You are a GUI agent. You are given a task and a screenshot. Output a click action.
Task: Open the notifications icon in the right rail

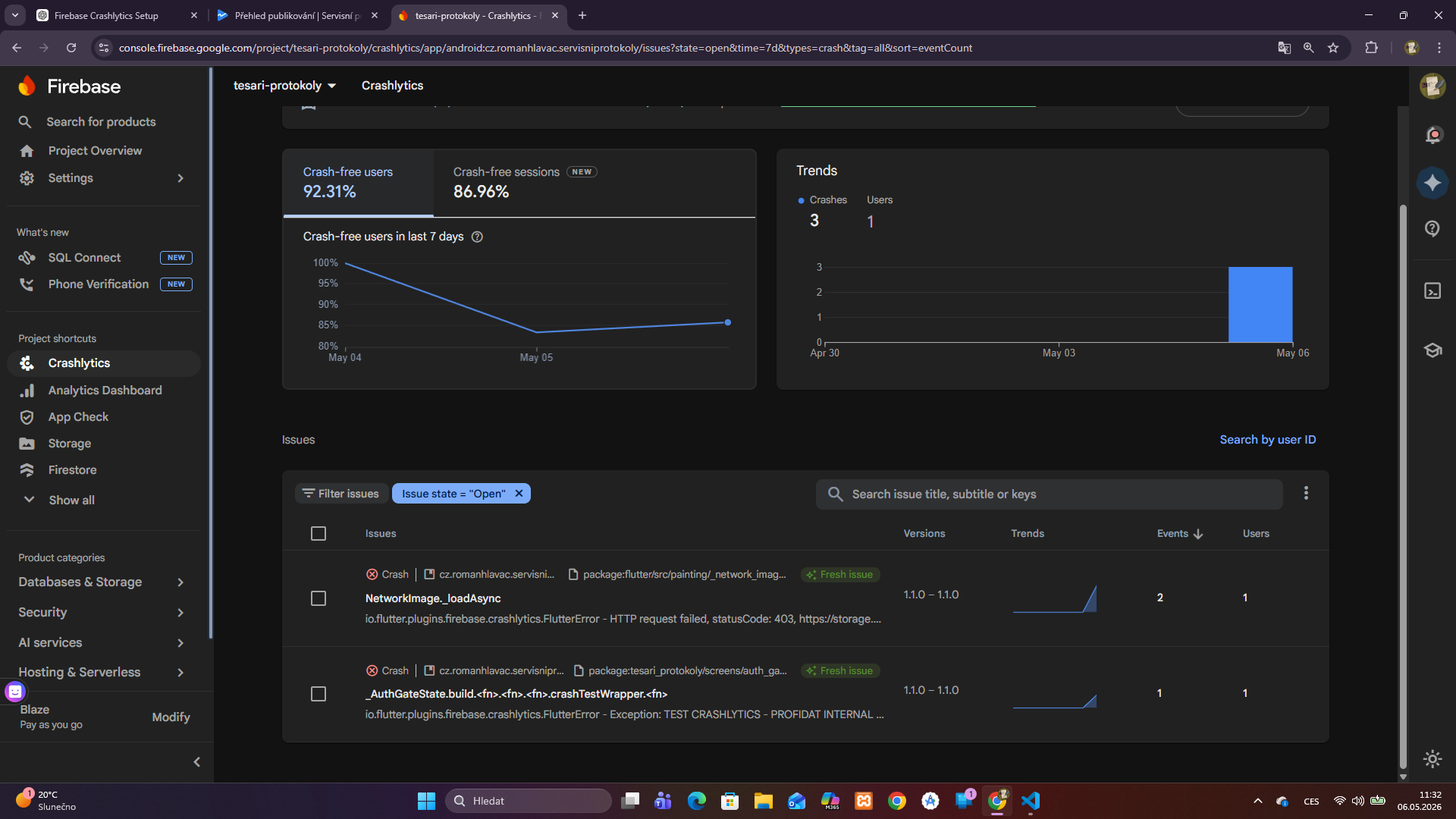click(x=1432, y=136)
